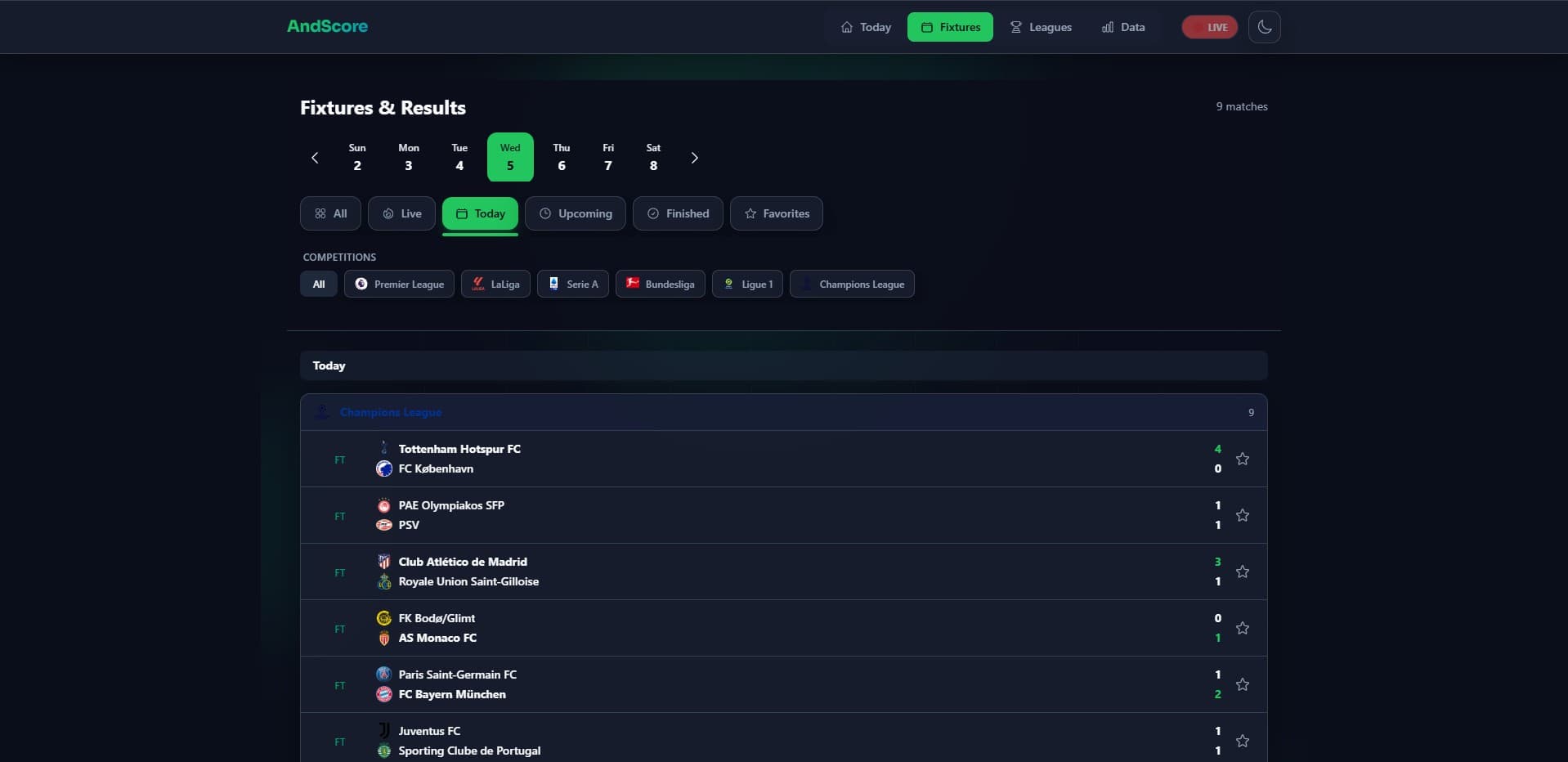This screenshot has width=1568, height=762.
Task: Select Sat 8 in the date strip
Action: tap(653, 157)
